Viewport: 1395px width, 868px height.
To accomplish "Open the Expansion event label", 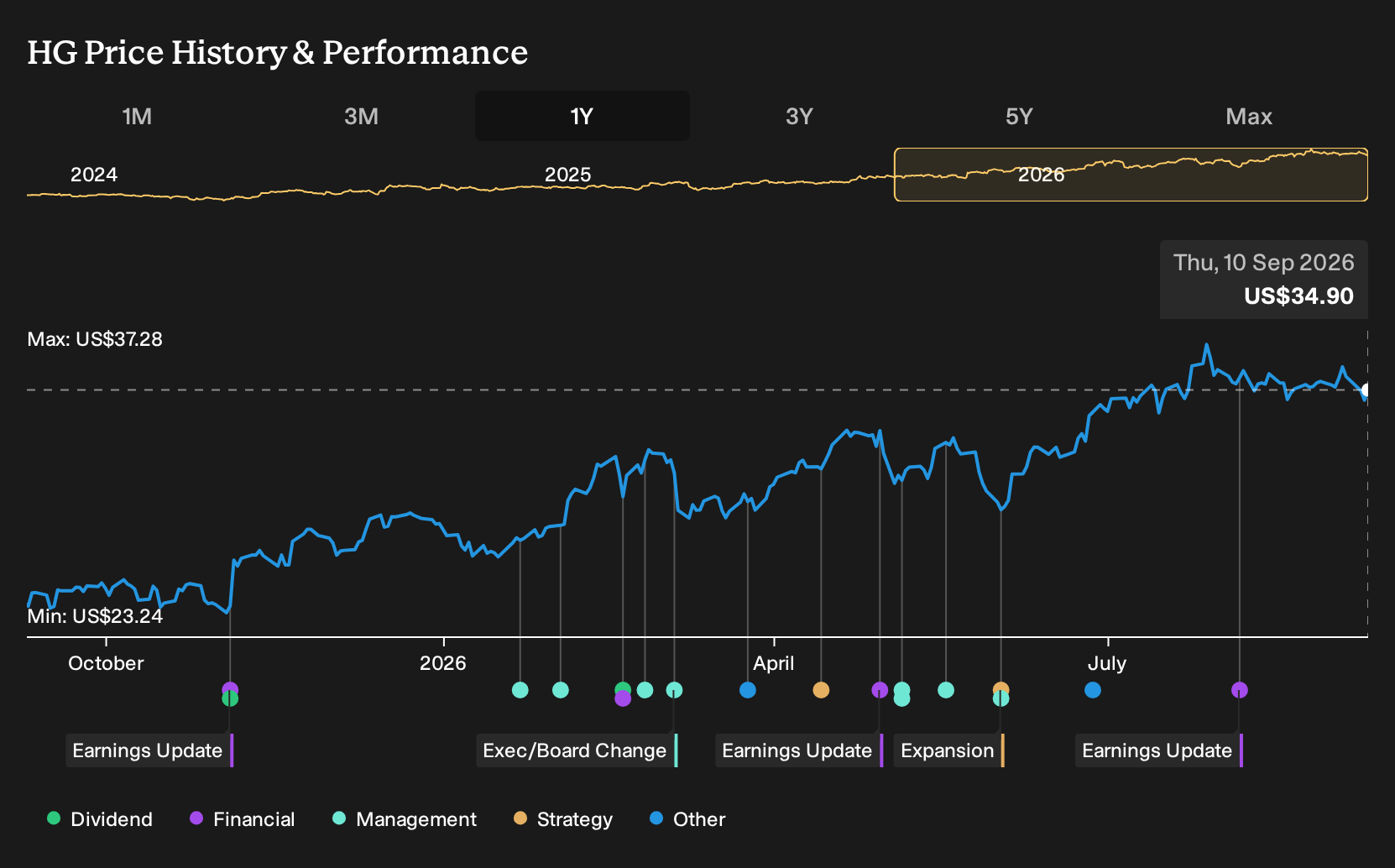I will point(948,750).
